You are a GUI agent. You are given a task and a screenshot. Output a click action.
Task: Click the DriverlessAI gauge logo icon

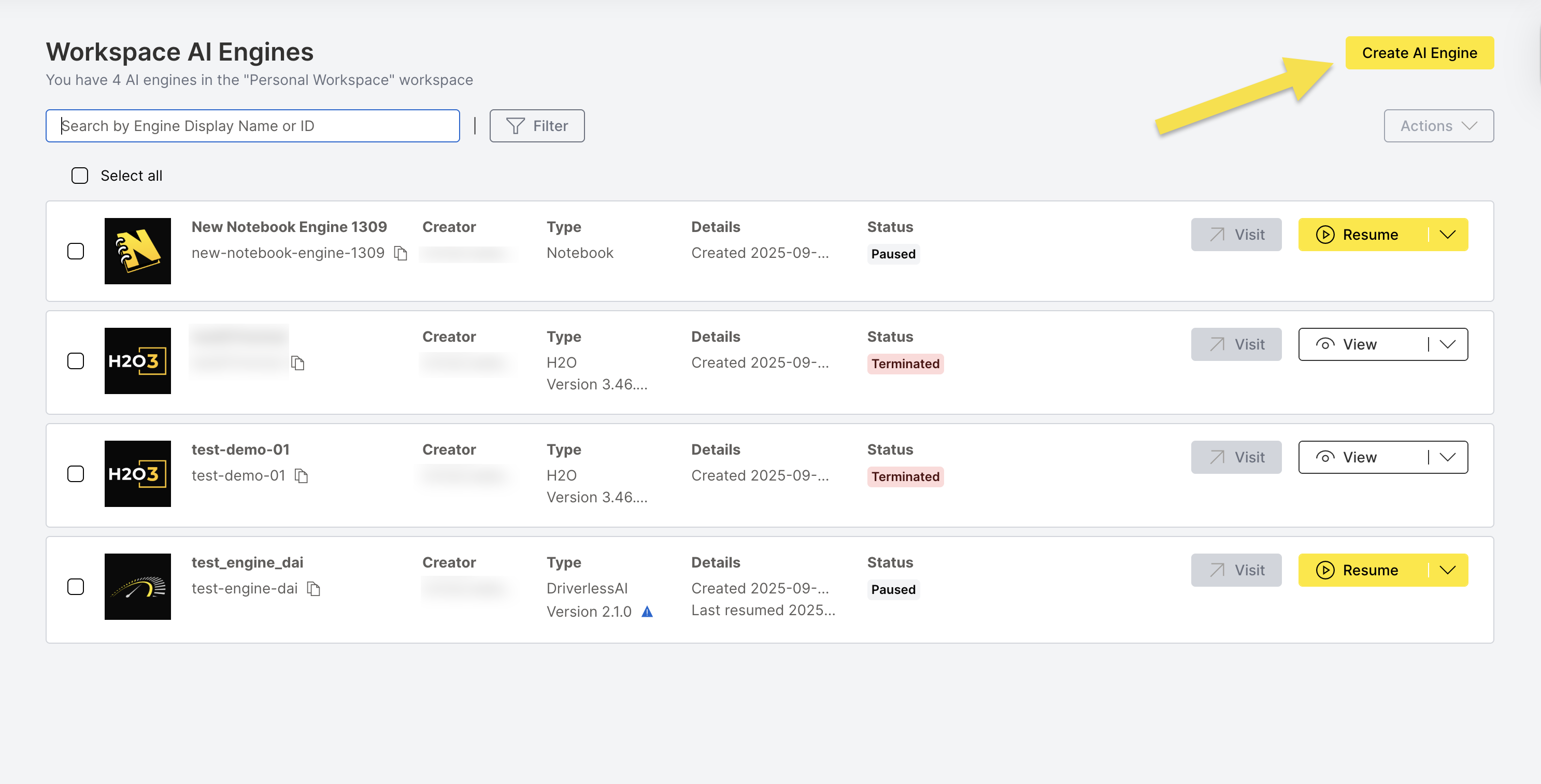[138, 587]
